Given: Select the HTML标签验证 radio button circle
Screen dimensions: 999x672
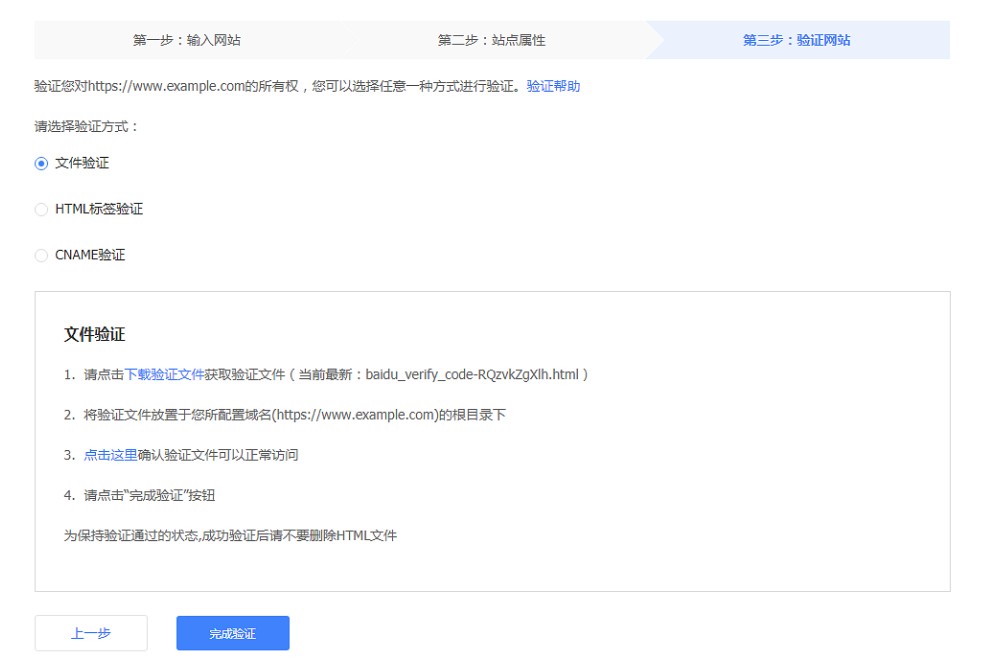Looking at the screenshot, I should [41, 210].
